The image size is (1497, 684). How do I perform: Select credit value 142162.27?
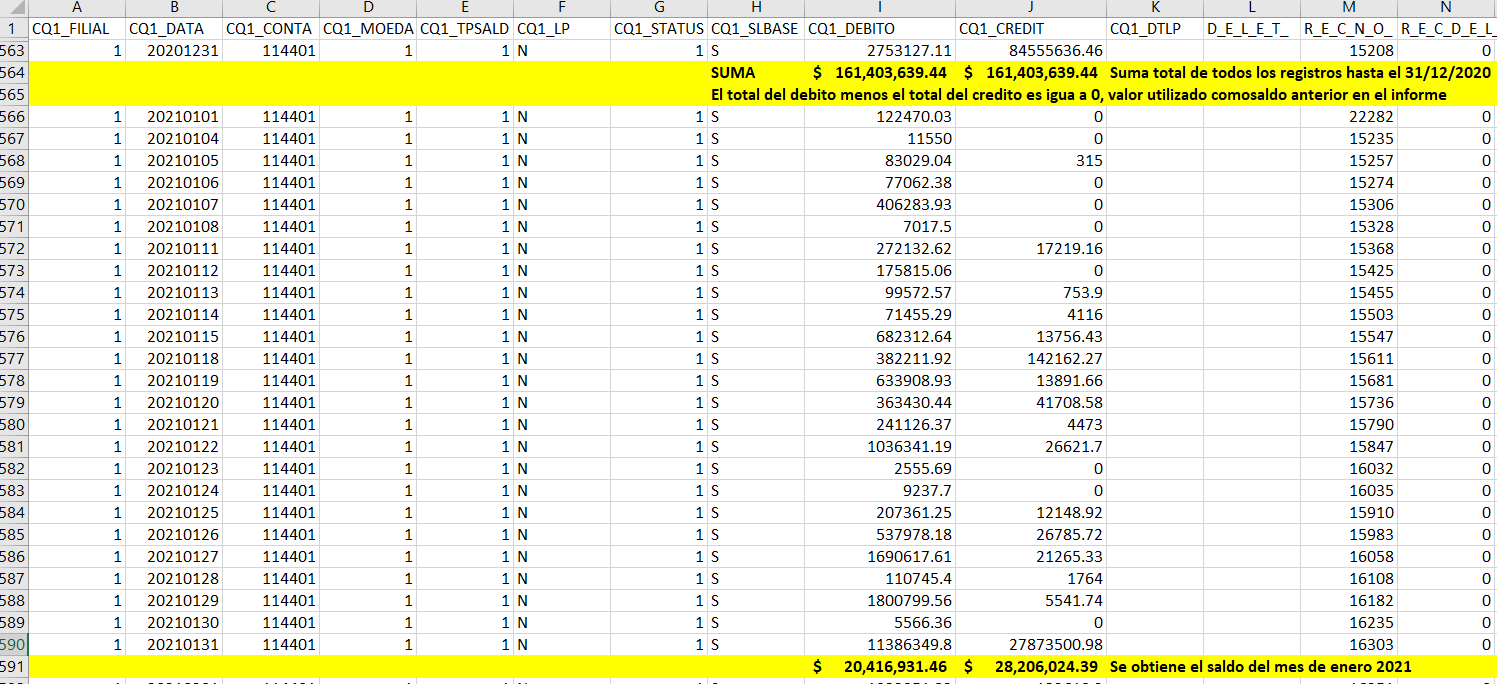pos(1031,359)
